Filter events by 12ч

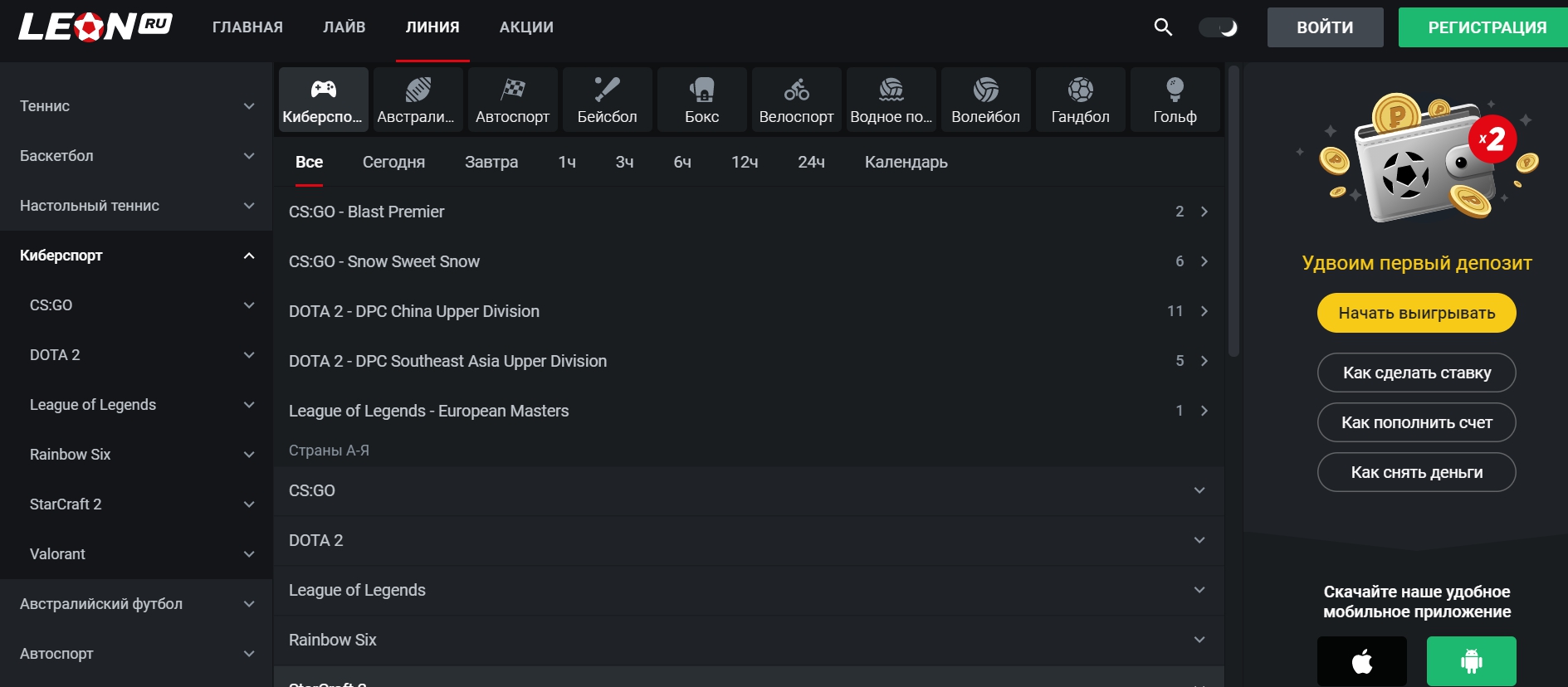[x=745, y=162]
